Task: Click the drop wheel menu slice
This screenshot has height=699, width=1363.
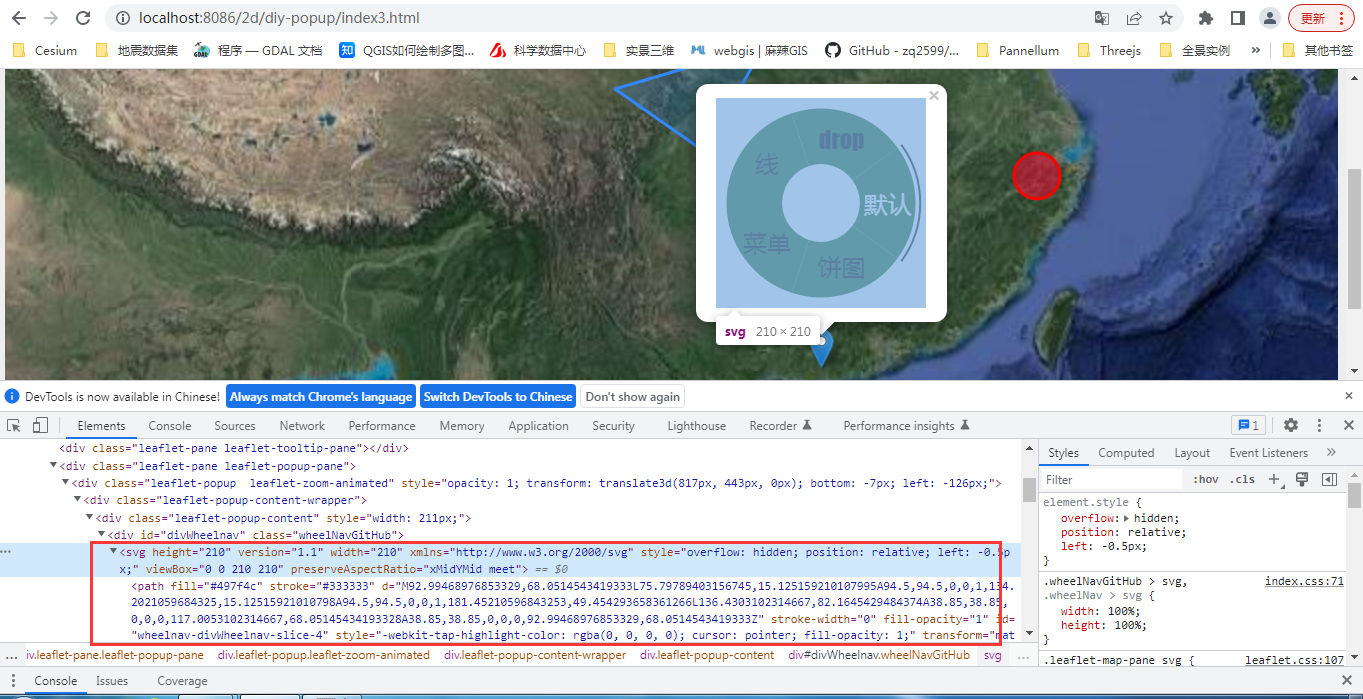Action: 841,140
